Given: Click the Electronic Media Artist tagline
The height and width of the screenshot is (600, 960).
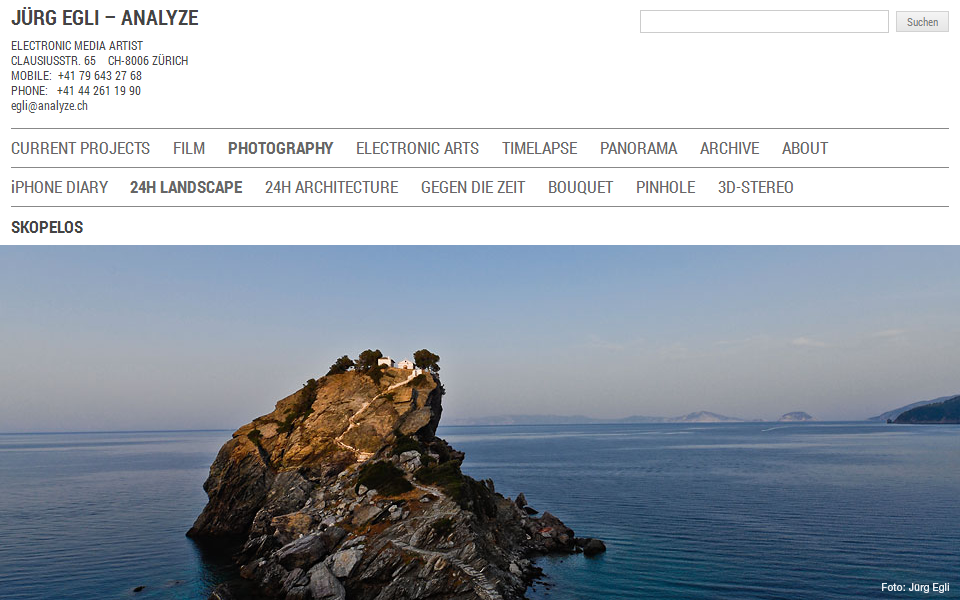Looking at the screenshot, I should (x=77, y=46).
